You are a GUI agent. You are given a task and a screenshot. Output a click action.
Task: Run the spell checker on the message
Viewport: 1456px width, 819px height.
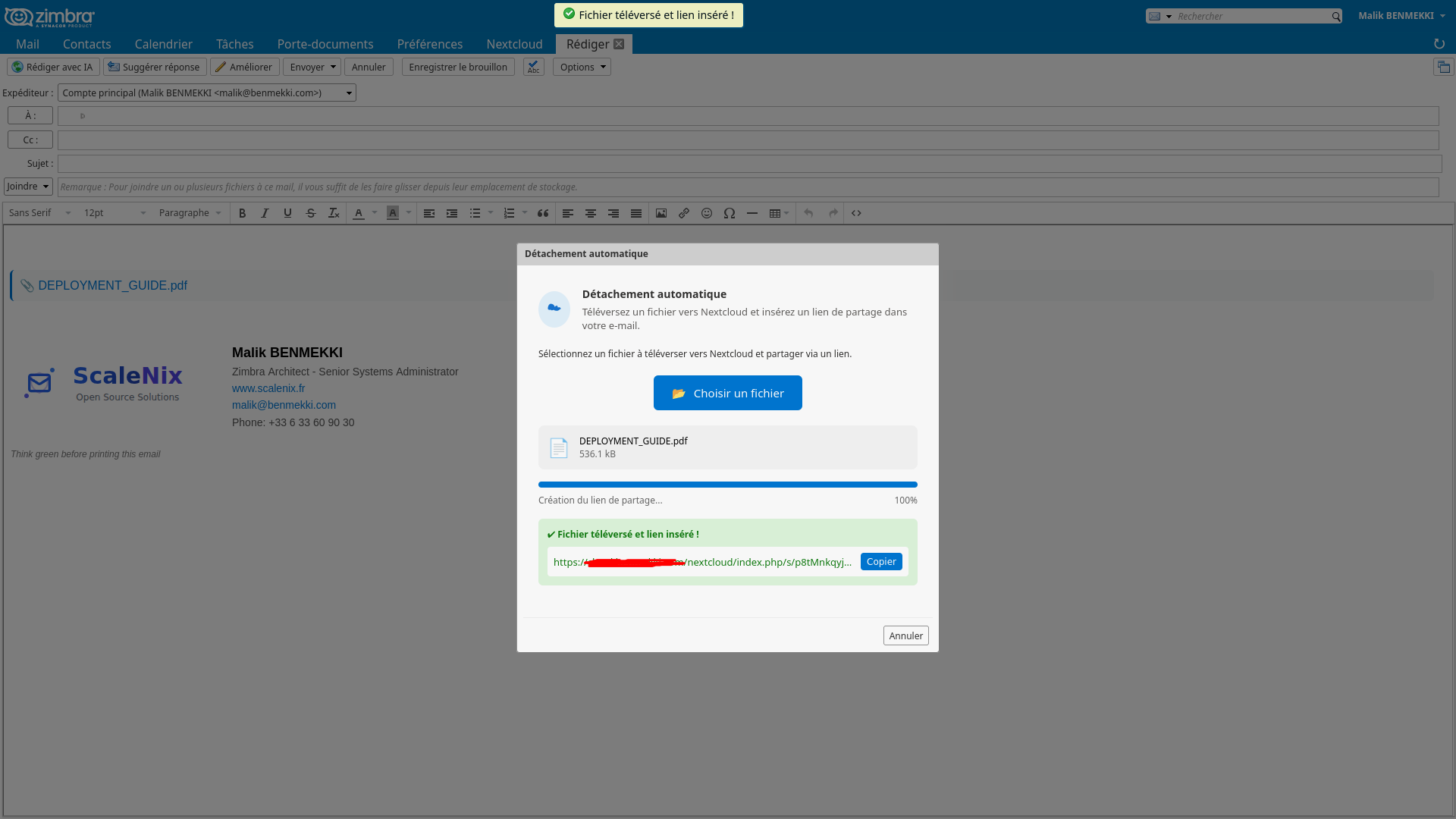533,67
